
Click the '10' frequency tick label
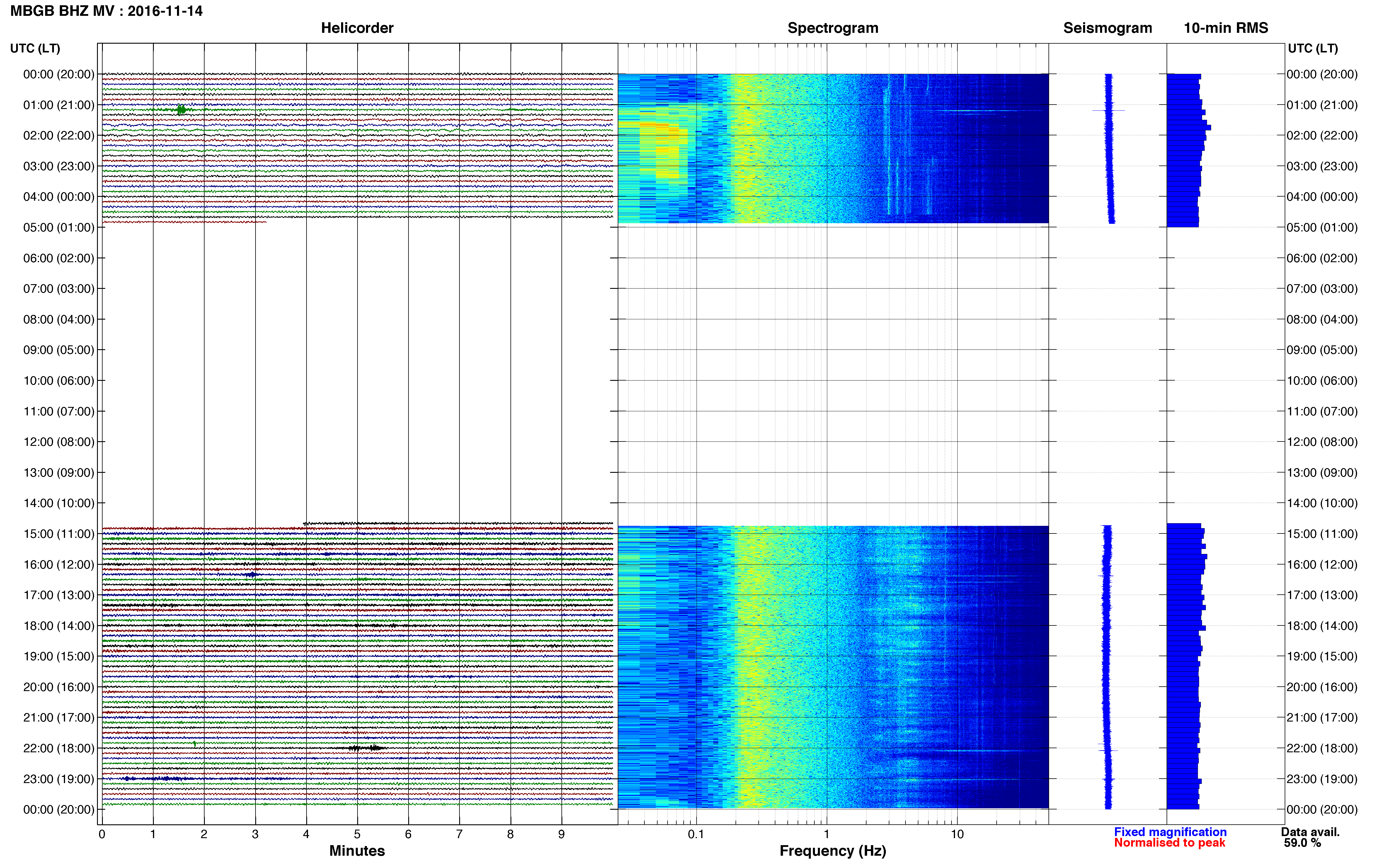[957, 834]
